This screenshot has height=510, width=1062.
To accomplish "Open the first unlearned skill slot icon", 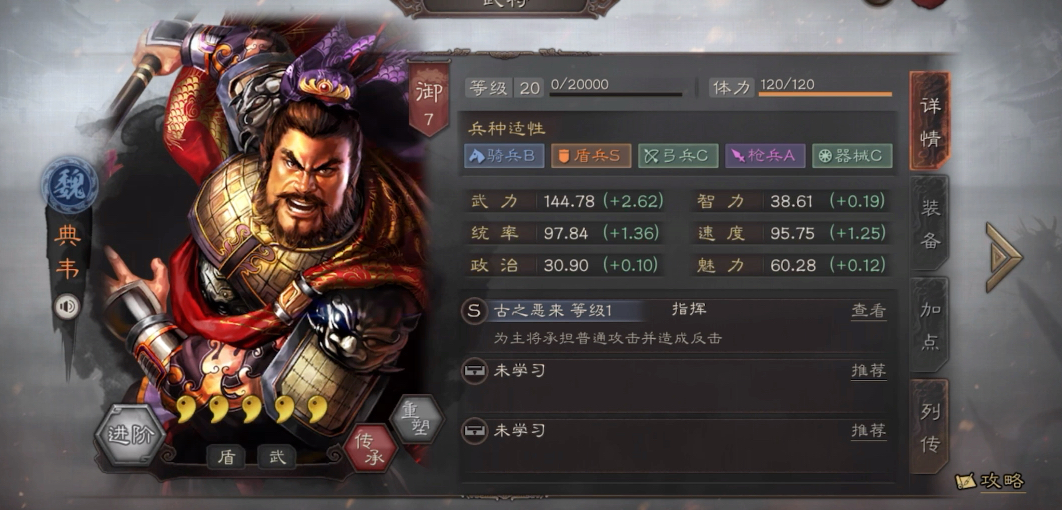I will [x=474, y=370].
